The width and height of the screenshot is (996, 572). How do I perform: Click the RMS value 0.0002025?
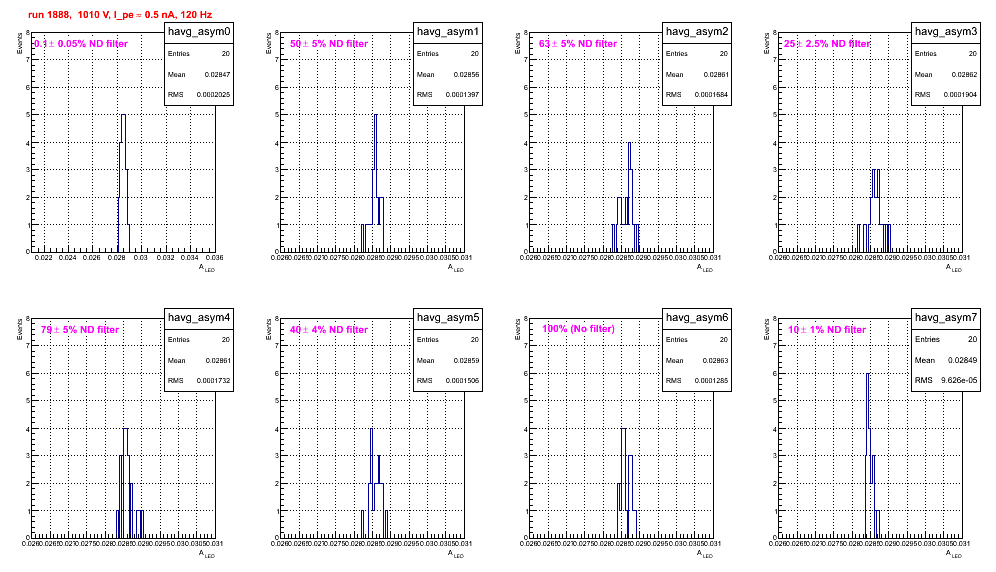coord(213,95)
